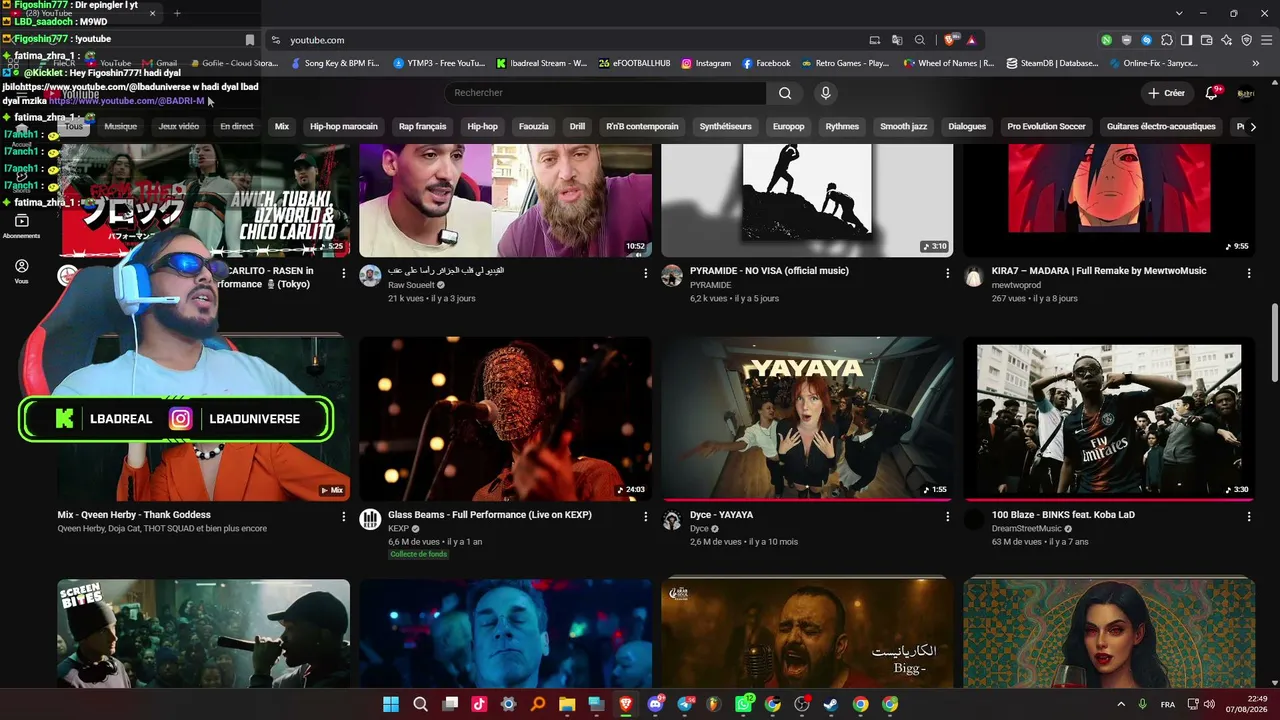Select the Musique filter chip
Screen dimensions: 1280x720
coord(121,127)
